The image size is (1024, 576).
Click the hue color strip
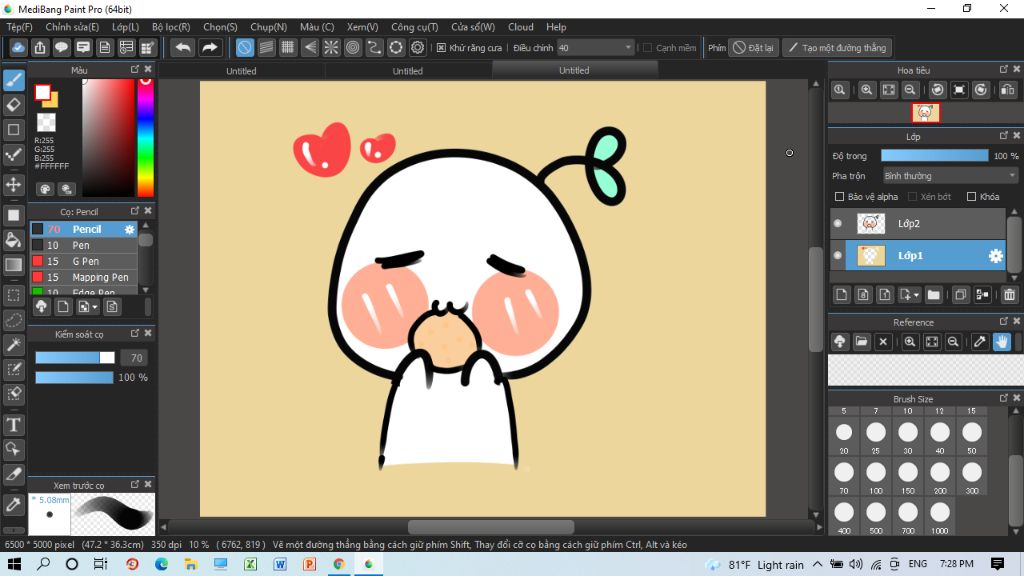(x=146, y=137)
